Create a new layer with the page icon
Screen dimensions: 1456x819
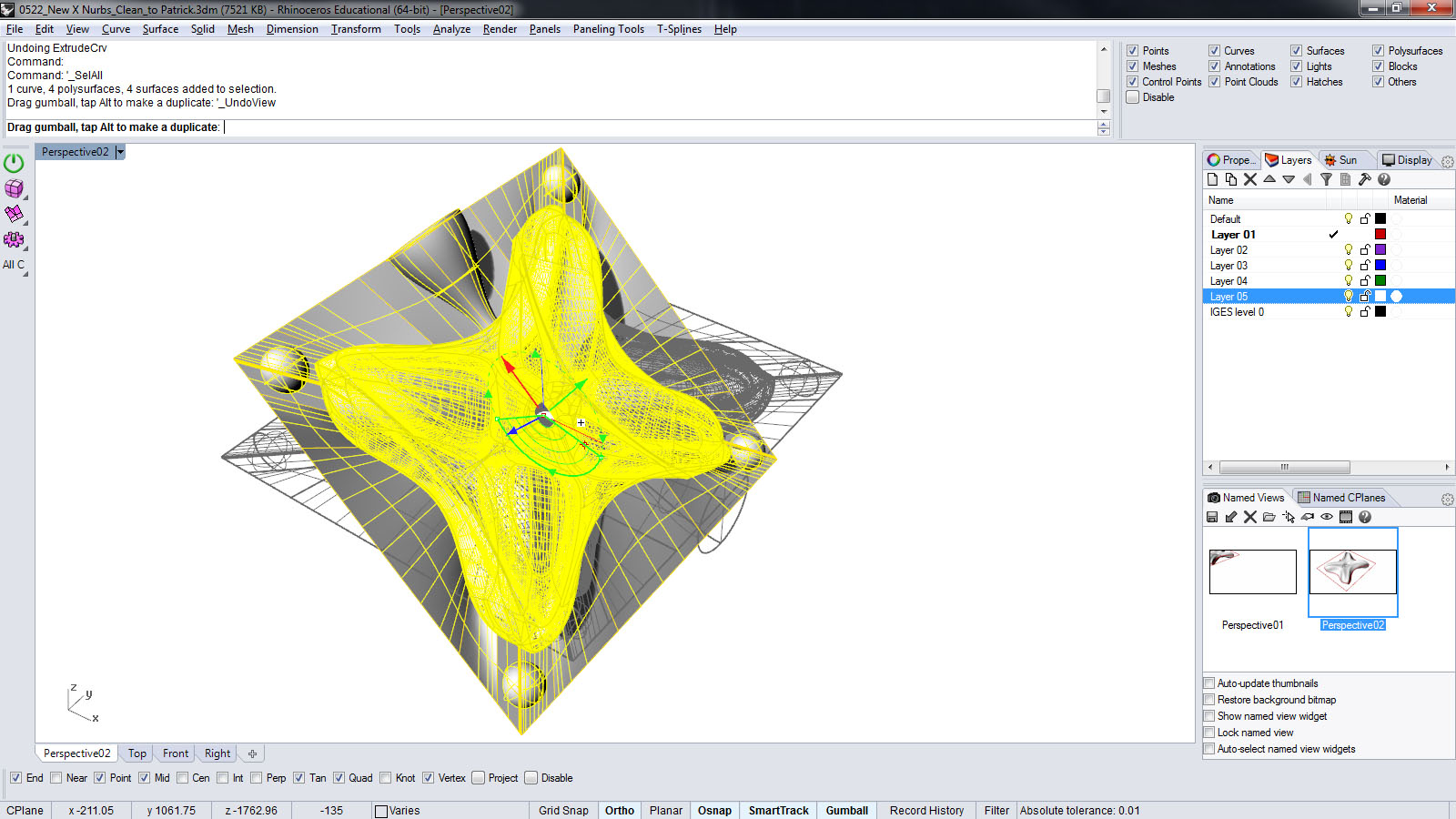[1212, 179]
